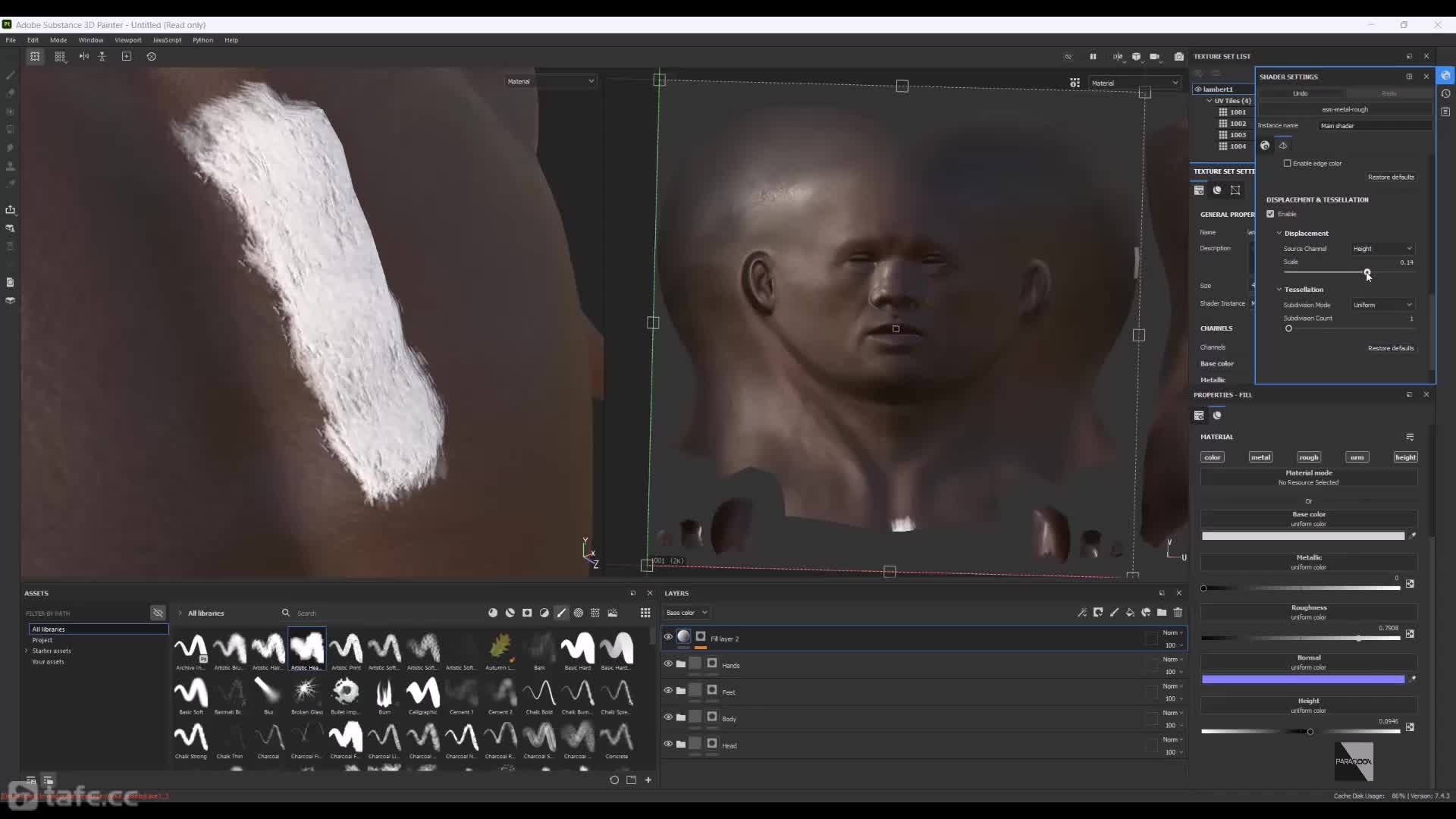Expand Starter assets tree item
The image size is (1456, 819).
tap(27, 651)
